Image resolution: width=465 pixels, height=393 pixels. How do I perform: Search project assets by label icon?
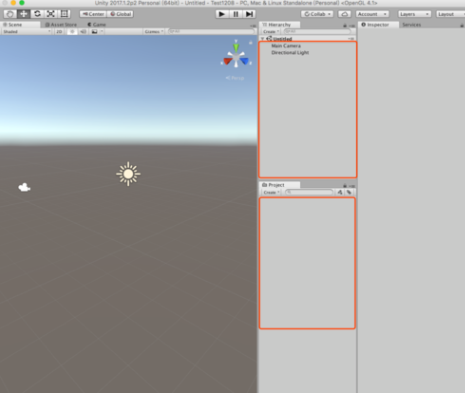pyautogui.click(x=349, y=192)
